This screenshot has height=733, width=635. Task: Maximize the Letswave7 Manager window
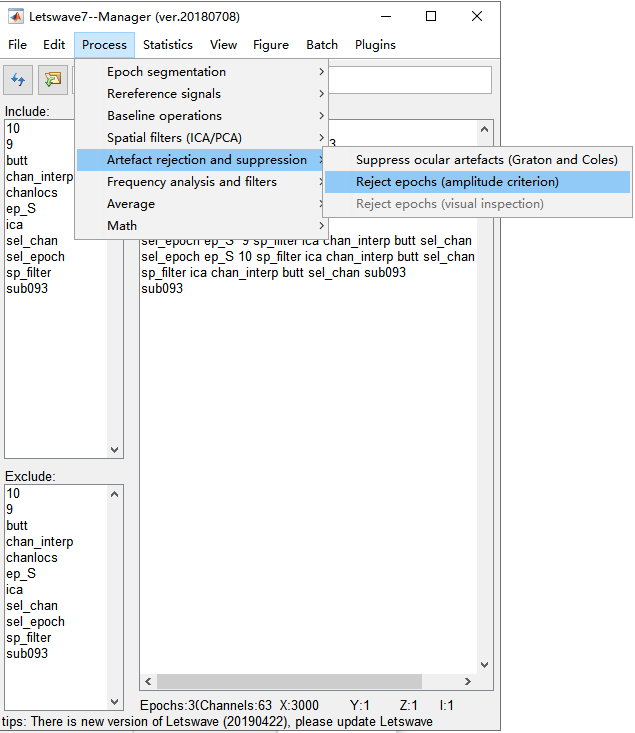[431, 16]
